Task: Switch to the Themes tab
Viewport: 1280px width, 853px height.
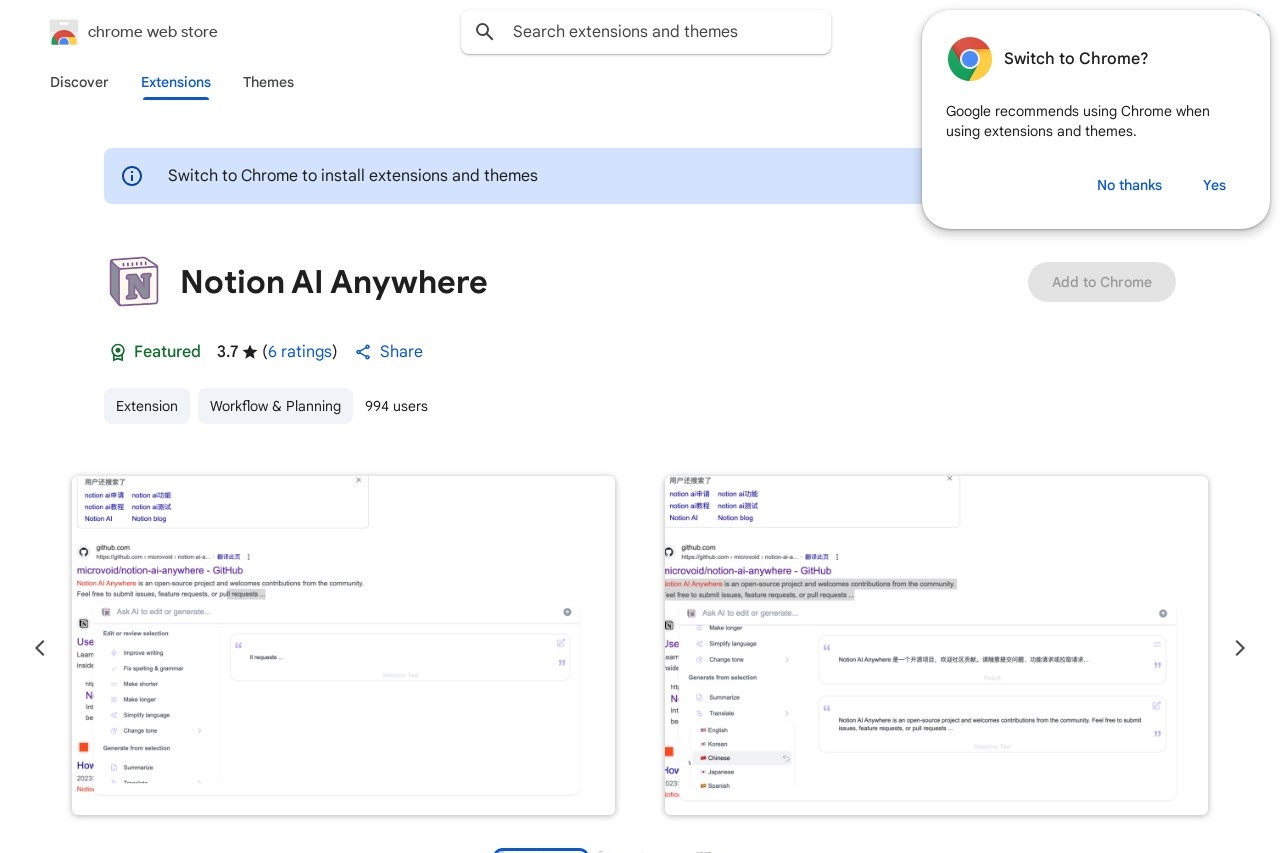Action: (x=268, y=82)
